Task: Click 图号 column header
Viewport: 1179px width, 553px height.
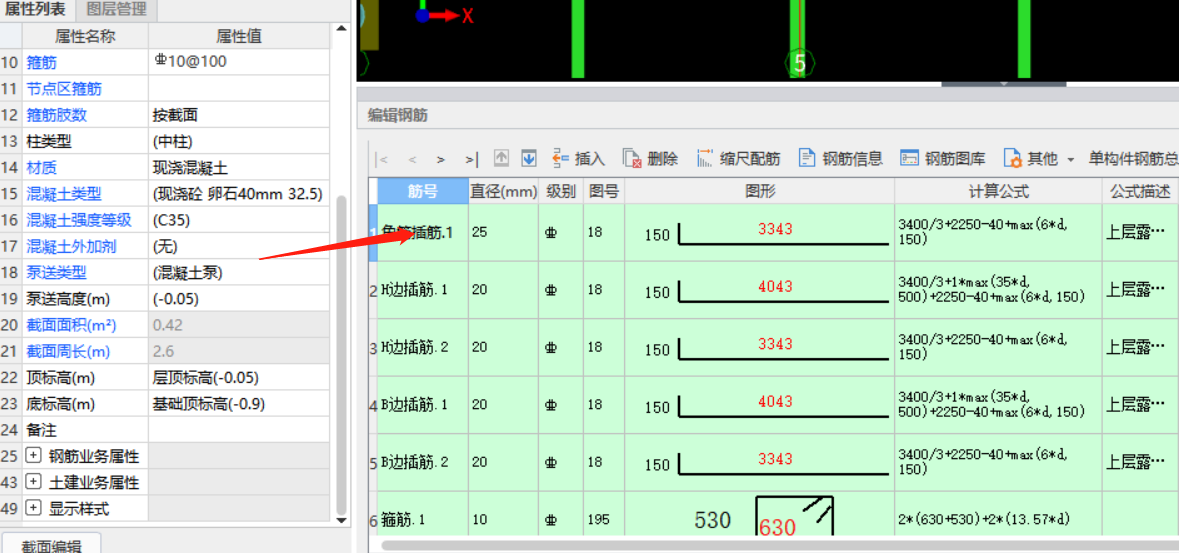Action: [604, 191]
